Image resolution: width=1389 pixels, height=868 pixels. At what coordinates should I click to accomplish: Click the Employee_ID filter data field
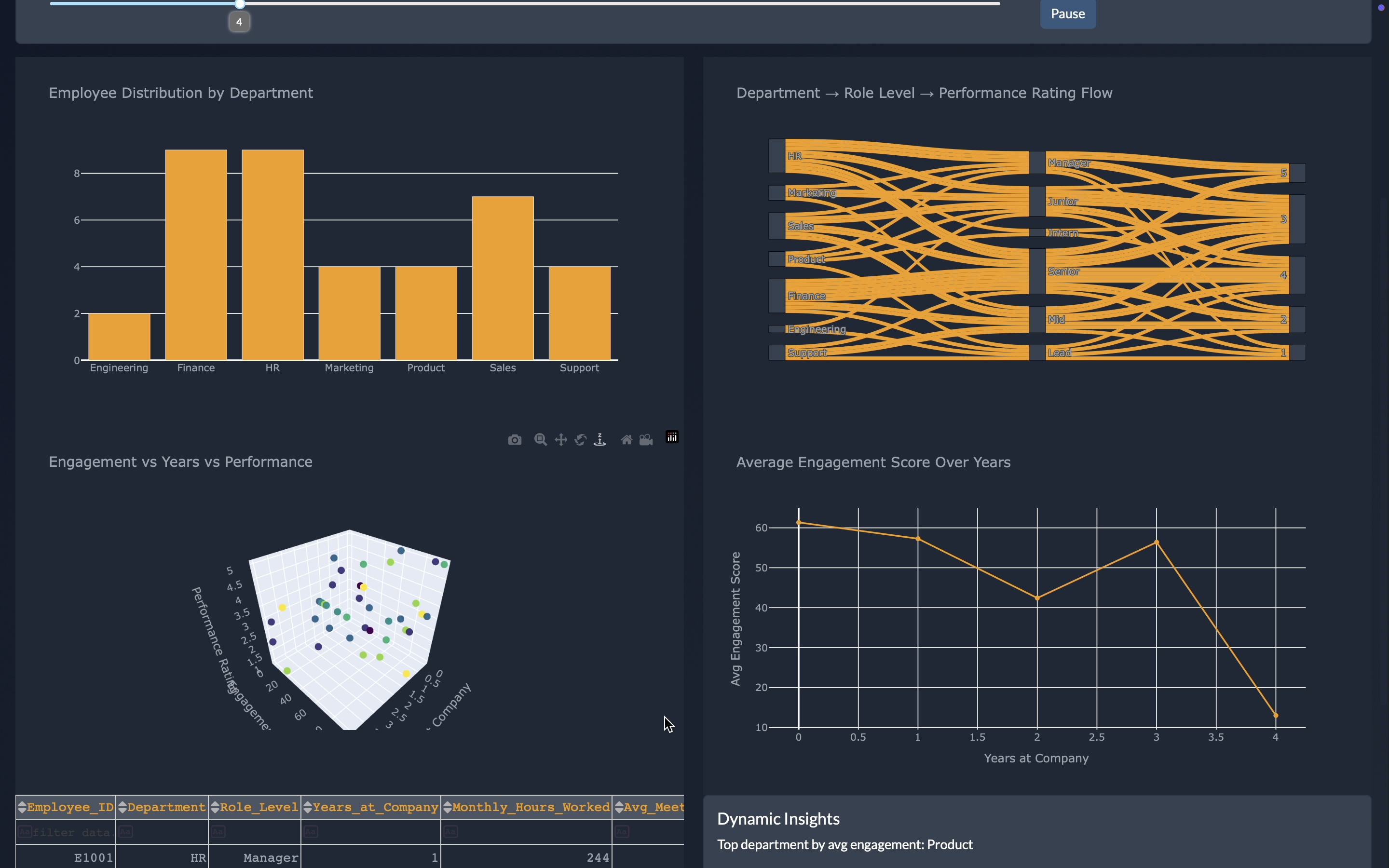click(70, 832)
